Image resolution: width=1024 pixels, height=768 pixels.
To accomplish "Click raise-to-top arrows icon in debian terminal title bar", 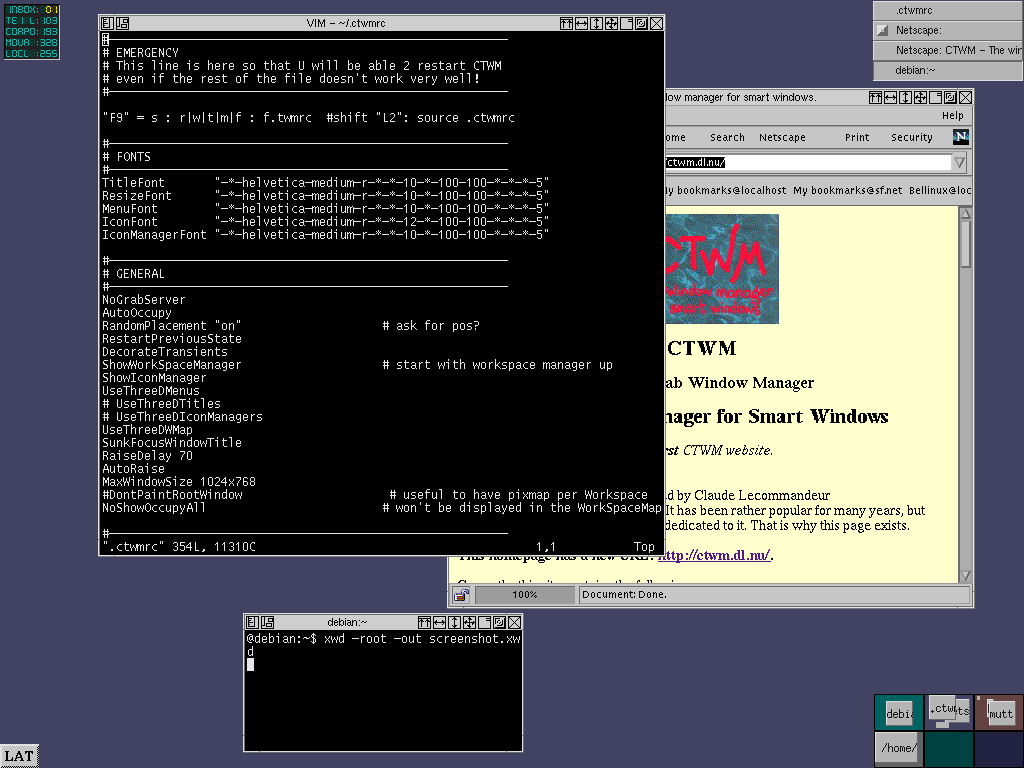I will click(424, 622).
